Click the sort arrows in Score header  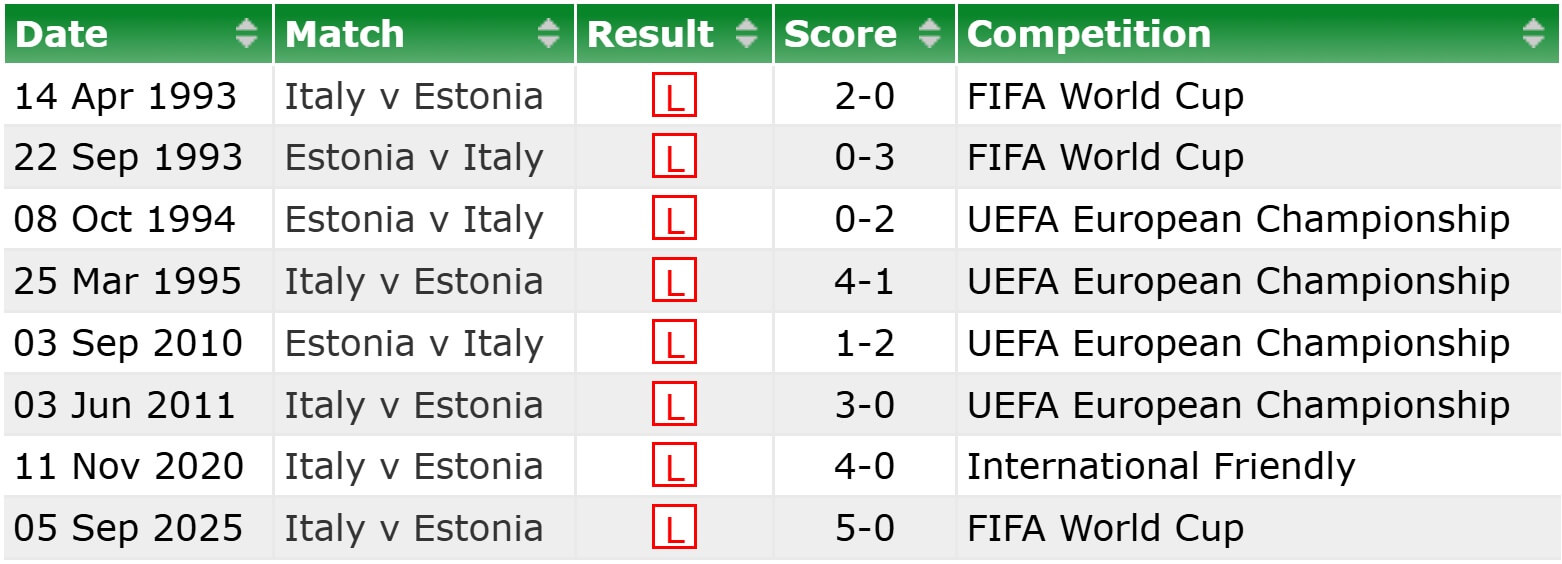coord(930,34)
